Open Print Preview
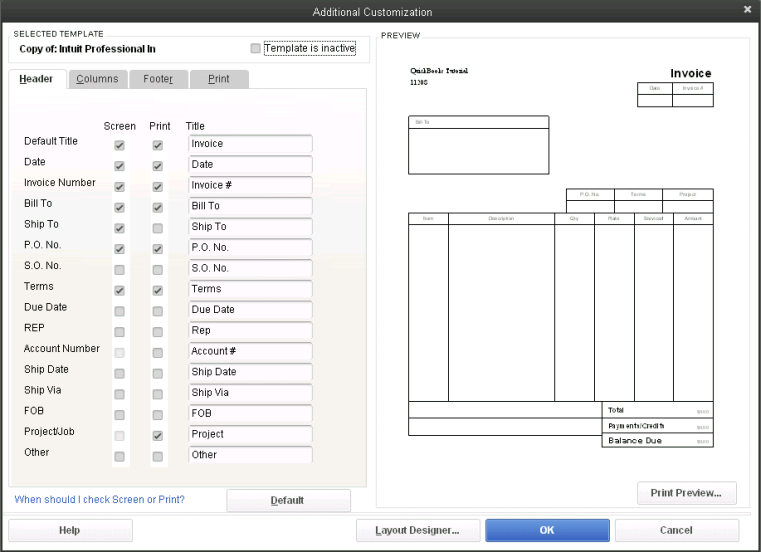The width and height of the screenshot is (761, 552). click(x=686, y=493)
